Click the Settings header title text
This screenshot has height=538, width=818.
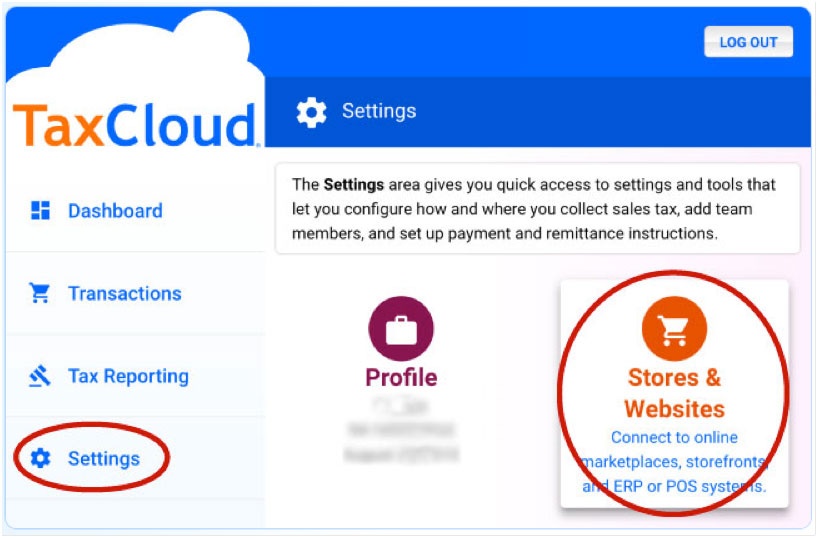tap(379, 111)
